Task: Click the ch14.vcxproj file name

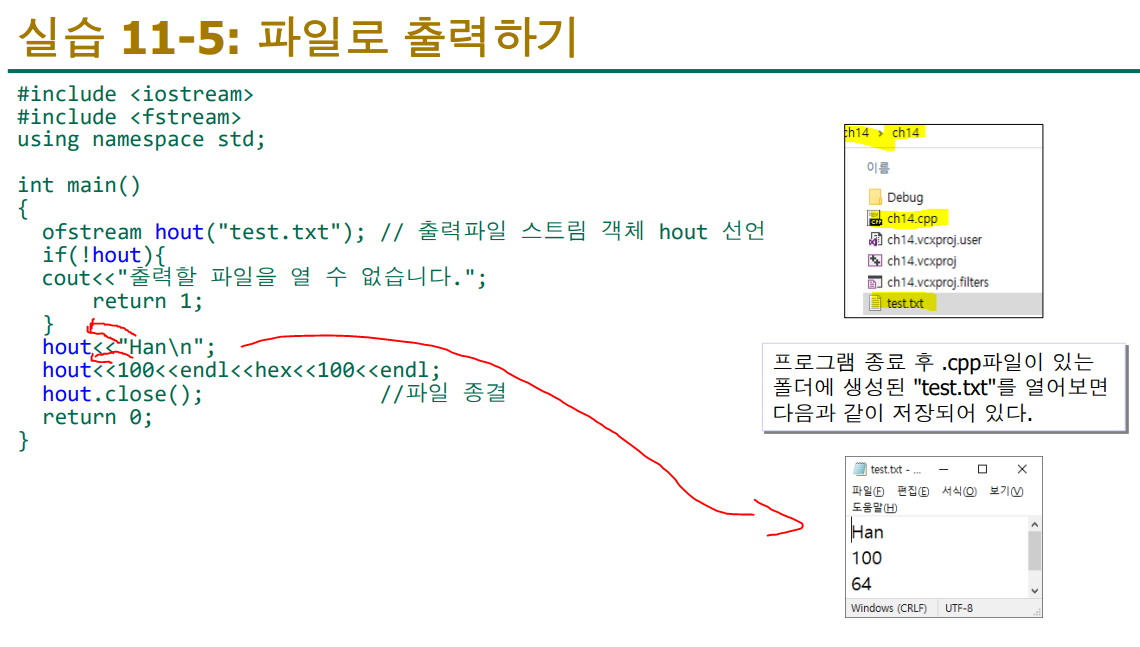Action: pos(921,260)
